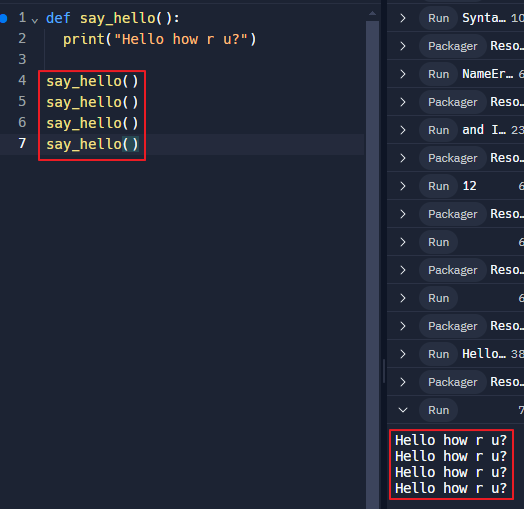Click the editor scrollbar up arrow

(x=372, y=14)
